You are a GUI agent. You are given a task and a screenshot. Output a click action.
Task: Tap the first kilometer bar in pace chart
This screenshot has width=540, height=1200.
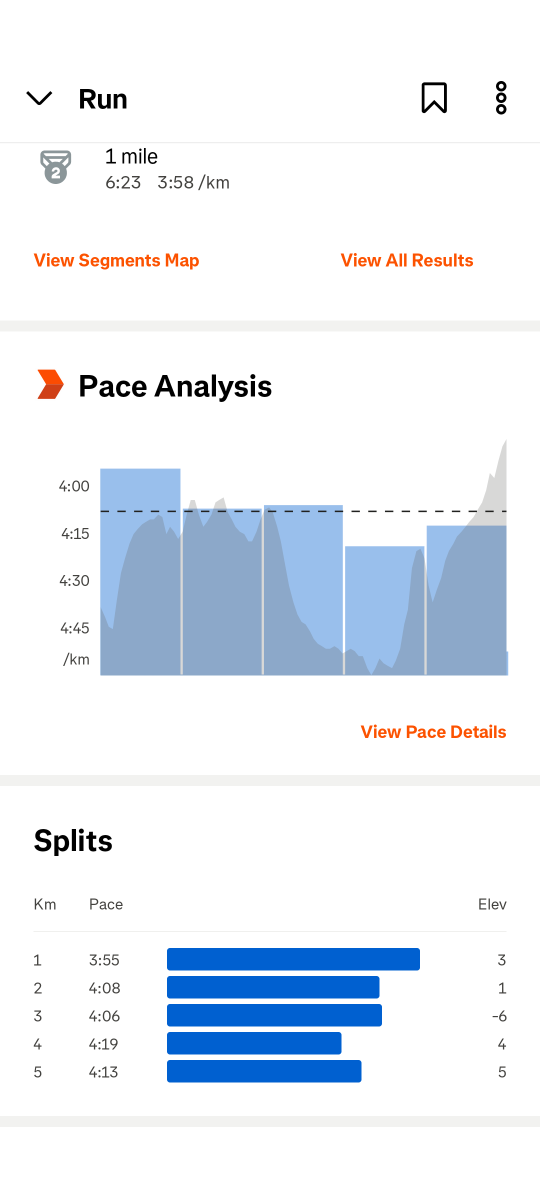pos(140,571)
